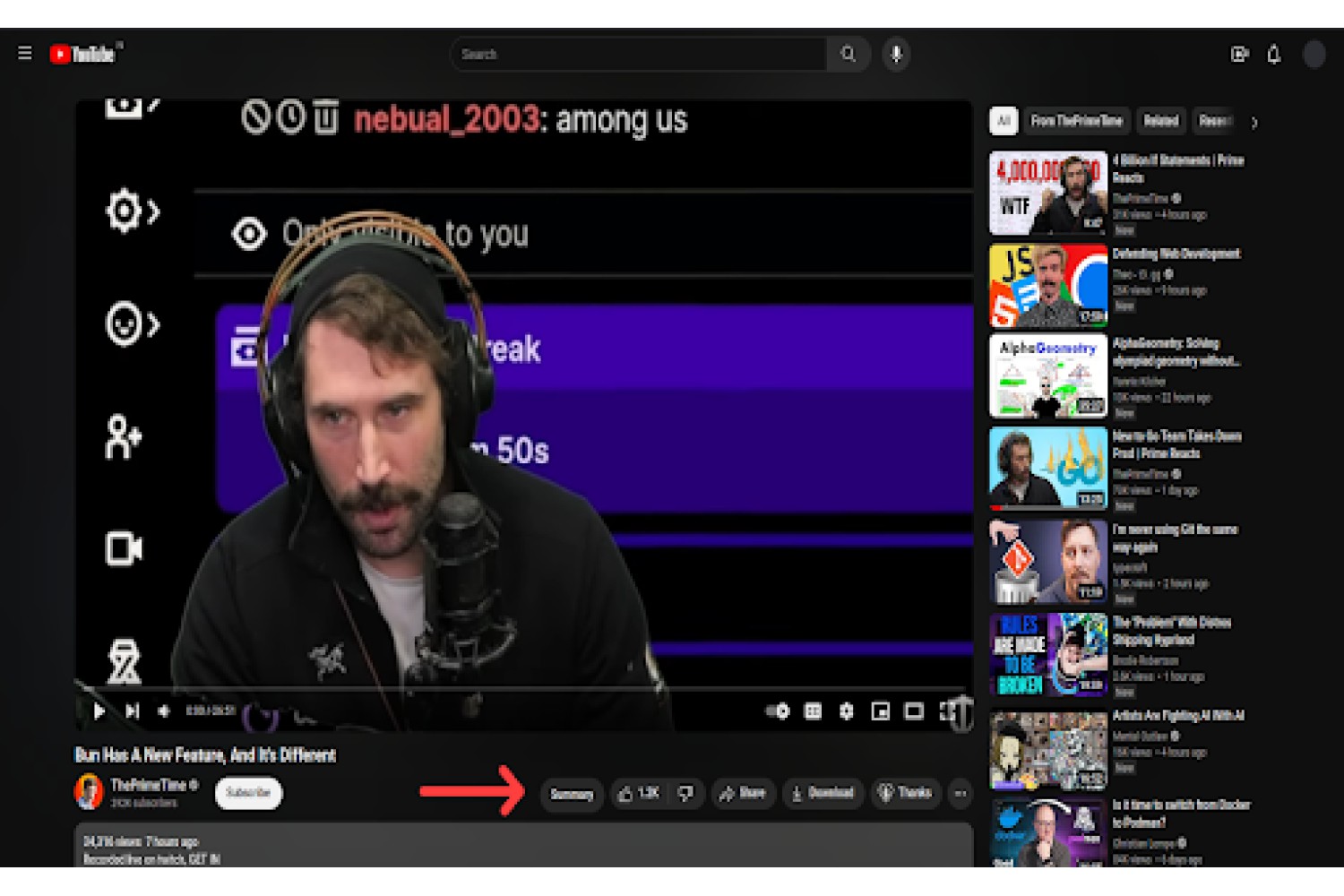Open the Go Team Prime Reacts title
This screenshot has height=896, width=1344.
(x=1177, y=444)
